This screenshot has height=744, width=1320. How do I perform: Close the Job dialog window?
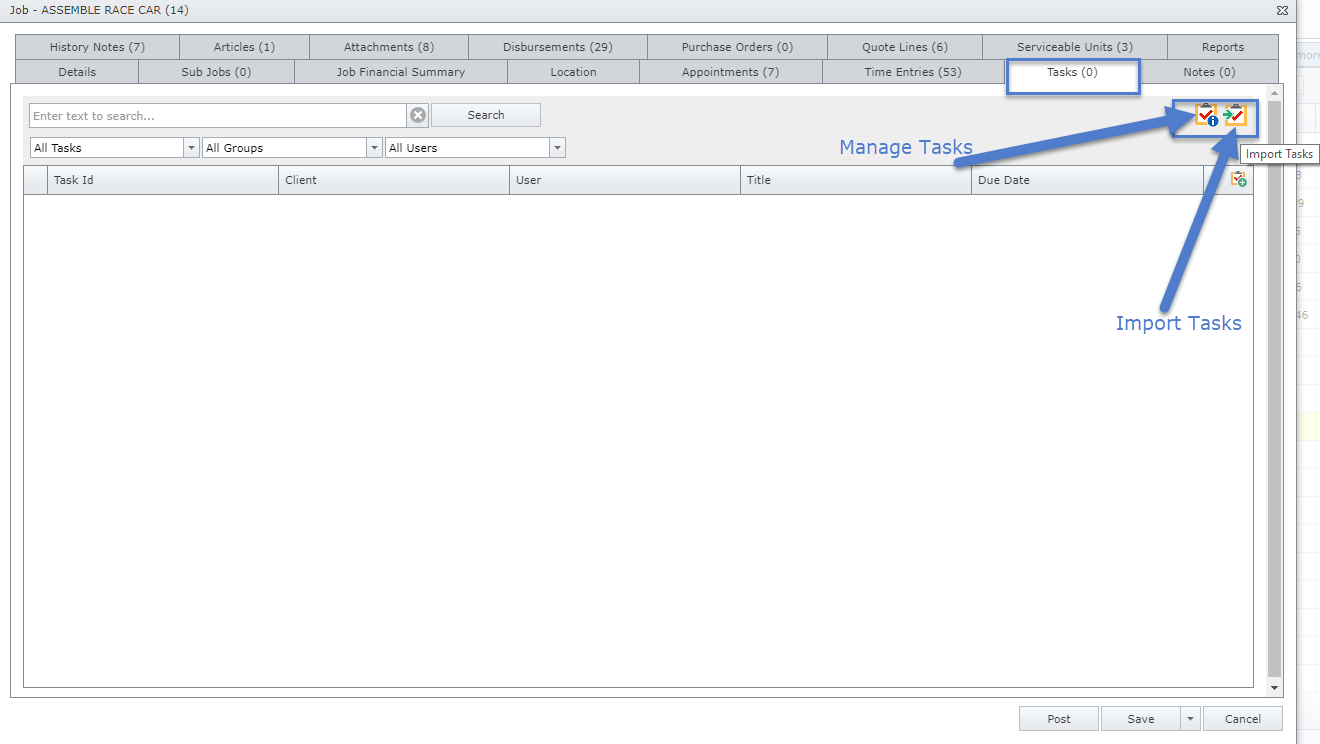[1282, 10]
